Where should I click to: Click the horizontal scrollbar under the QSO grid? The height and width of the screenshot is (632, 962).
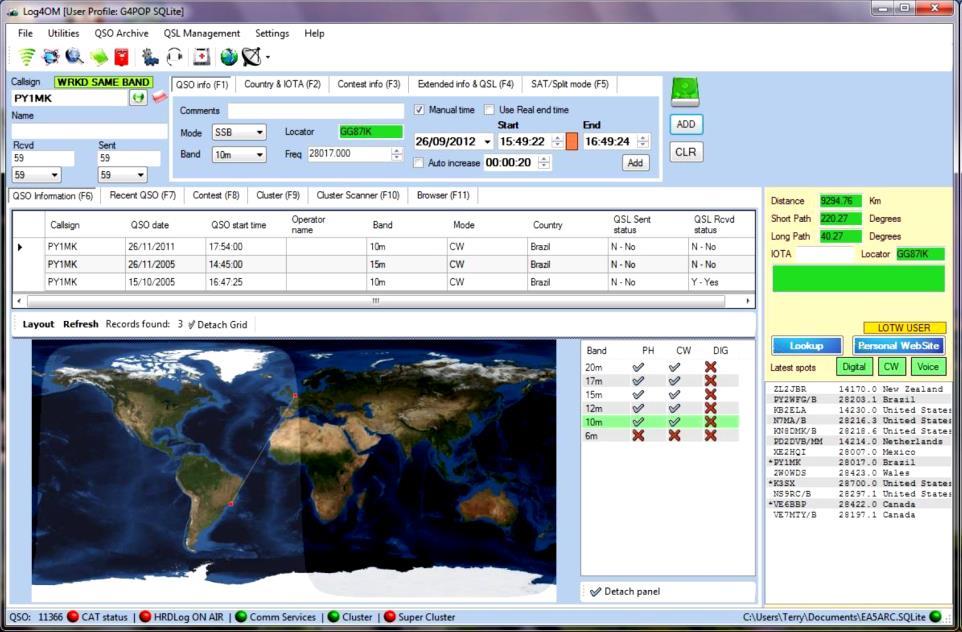[375, 301]
